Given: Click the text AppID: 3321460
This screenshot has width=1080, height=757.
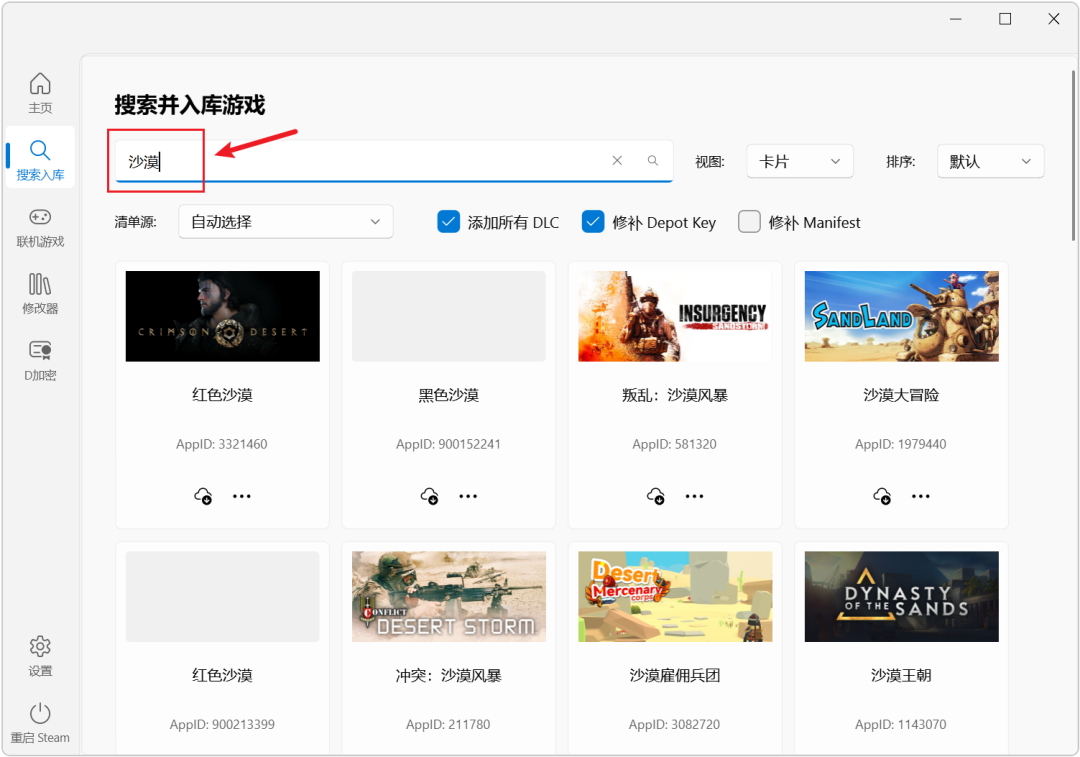Looking at the screenshot, I should [222, 444].
